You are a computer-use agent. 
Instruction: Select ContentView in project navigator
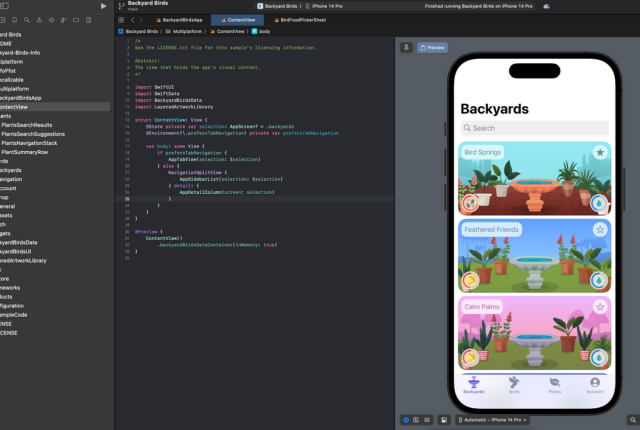[55, 107]
